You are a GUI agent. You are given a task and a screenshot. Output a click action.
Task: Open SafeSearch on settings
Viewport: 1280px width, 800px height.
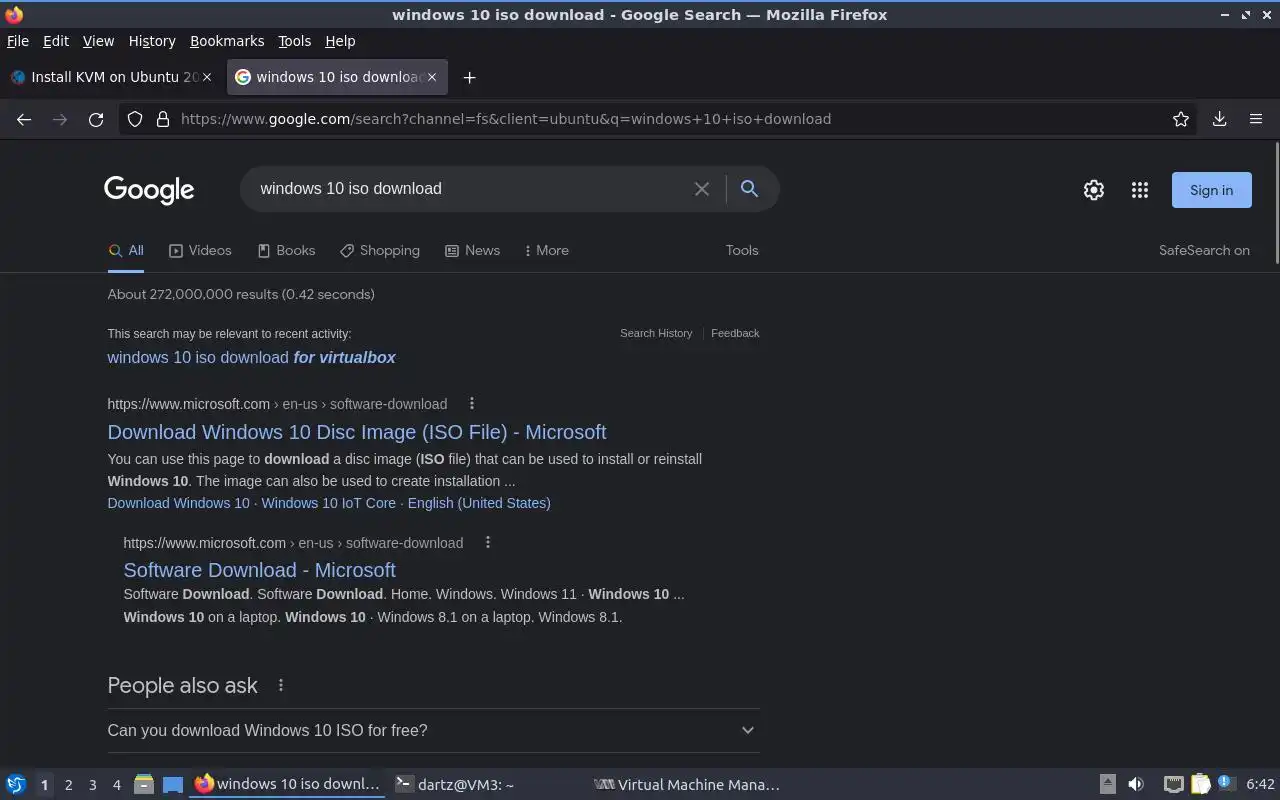coord(1204,251)
